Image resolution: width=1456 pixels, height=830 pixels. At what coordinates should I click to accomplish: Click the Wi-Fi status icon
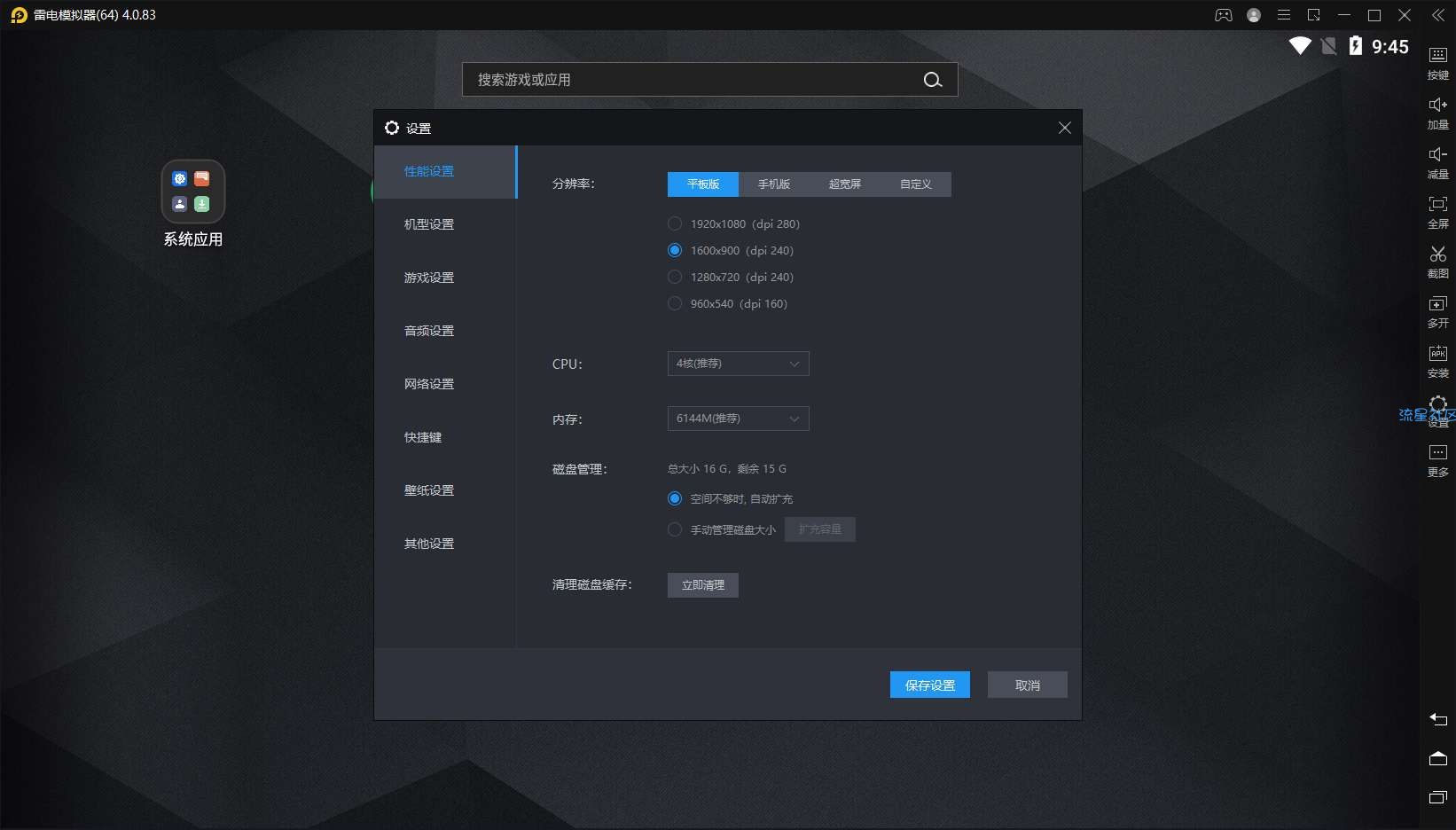1300,46
